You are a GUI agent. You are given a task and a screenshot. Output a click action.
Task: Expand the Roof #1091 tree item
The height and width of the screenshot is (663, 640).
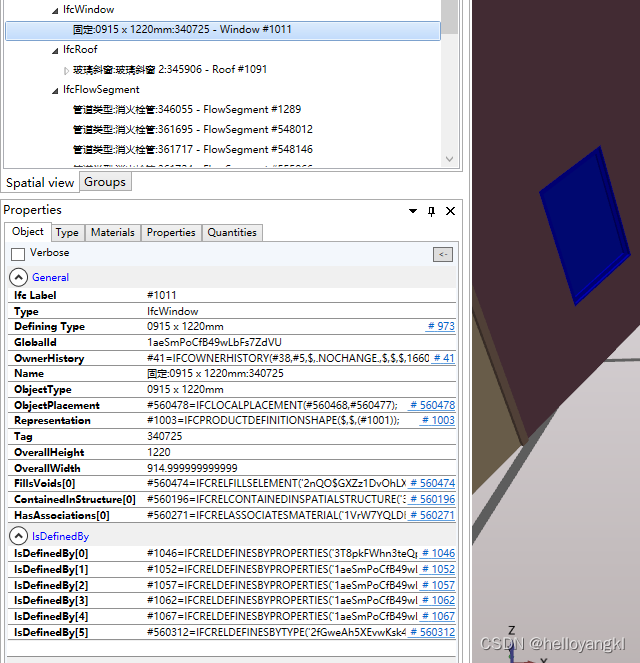coord(66,71)
